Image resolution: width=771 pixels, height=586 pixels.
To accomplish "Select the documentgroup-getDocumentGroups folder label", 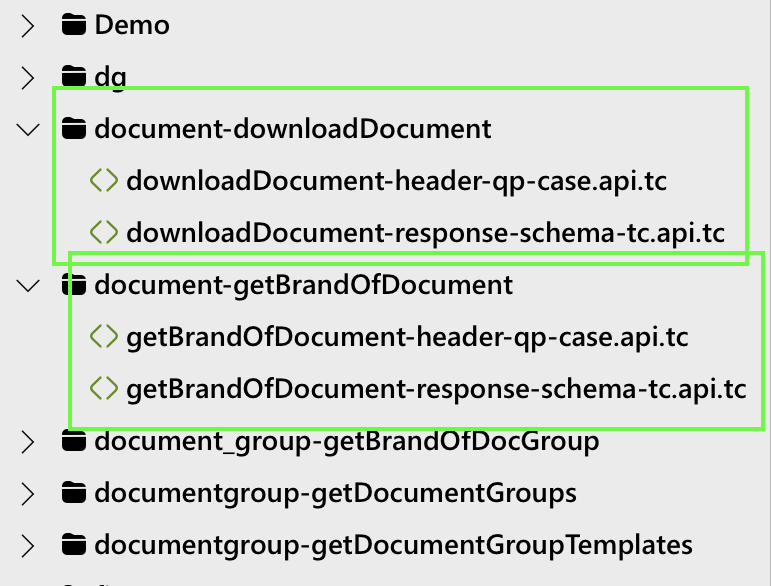I will coord(335,493).
